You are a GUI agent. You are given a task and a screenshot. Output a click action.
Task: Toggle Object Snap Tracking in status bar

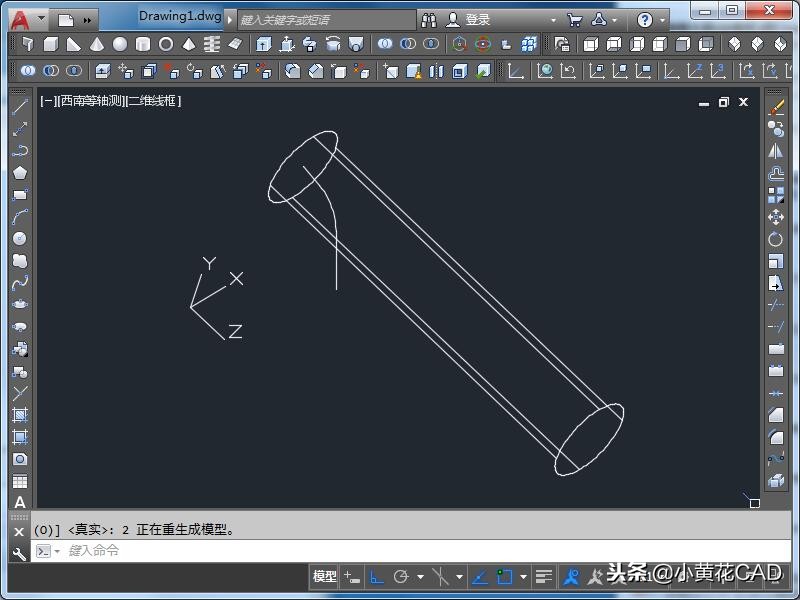pyautogui.click(x=480, y=577)
